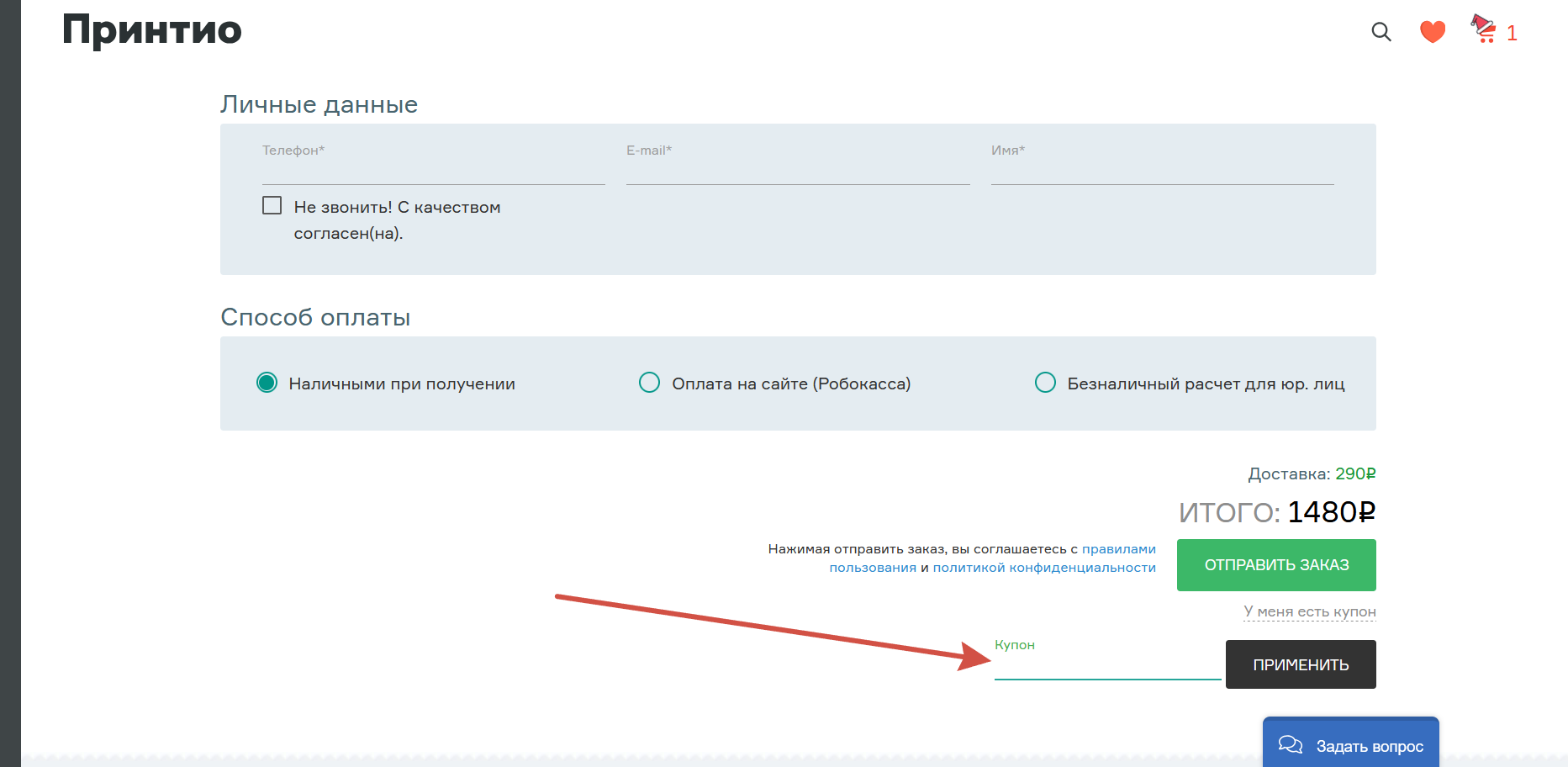The height and width of the screenshot is (767, 1568).
Task: Select 'Оплата на сайте (Робокасса)' radio button
Action: point(649,383)
